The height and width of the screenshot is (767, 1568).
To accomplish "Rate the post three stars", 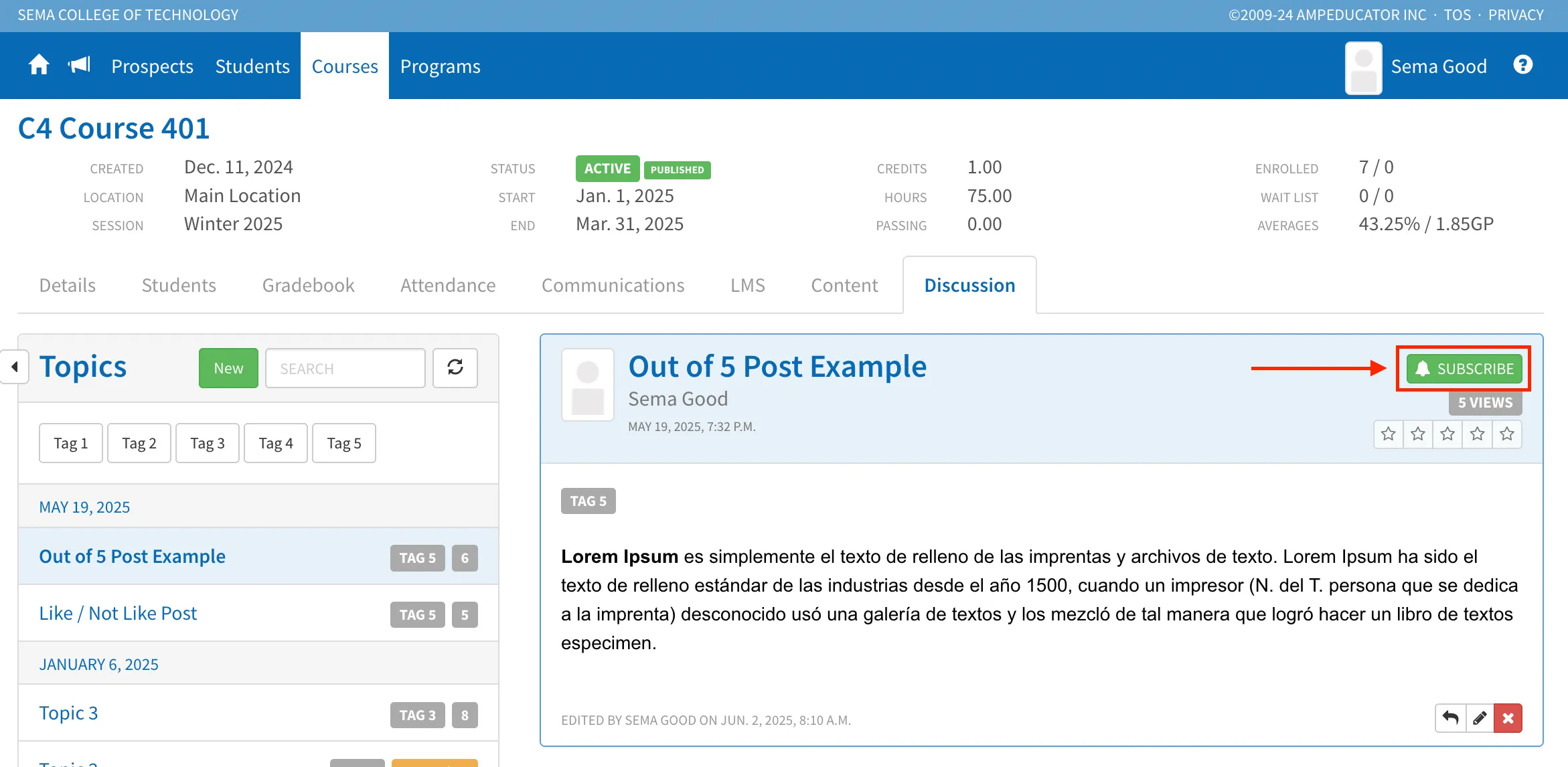I will 1447,434.
